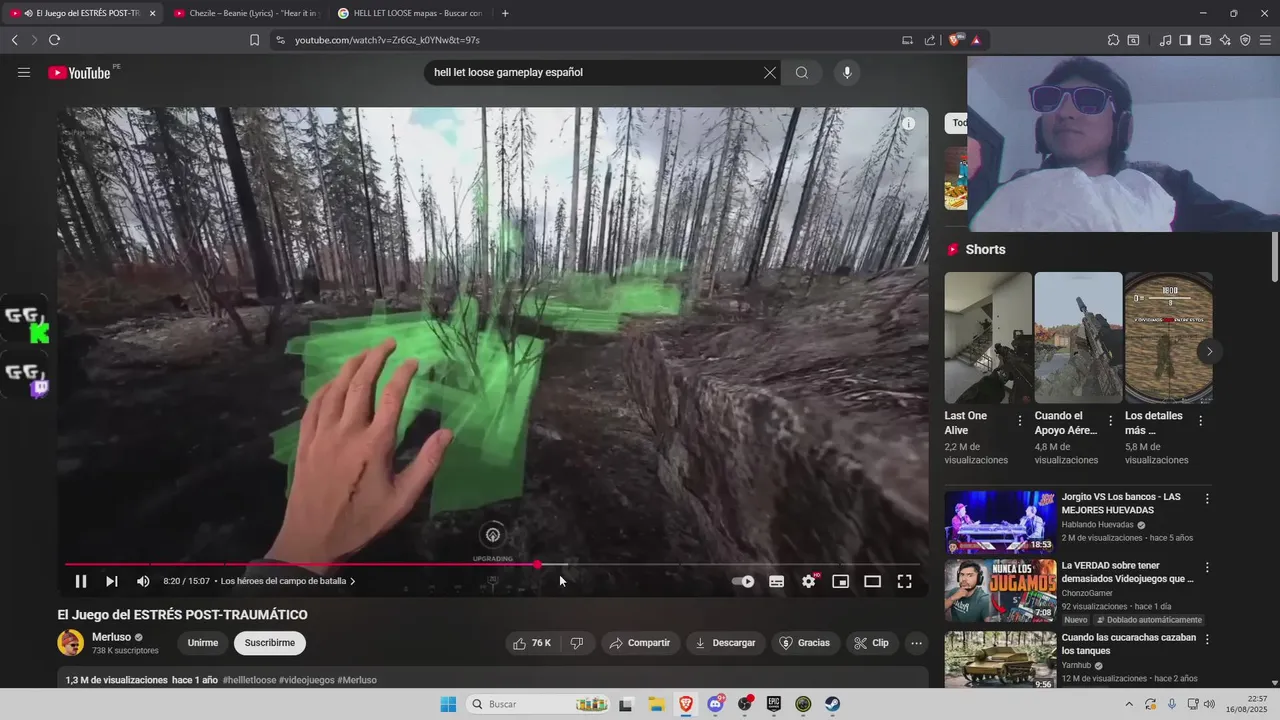This screenshot has width=1280, height=720.
Task: Show next Shorts with the arrow
Action: click(x=1209, y=351)
